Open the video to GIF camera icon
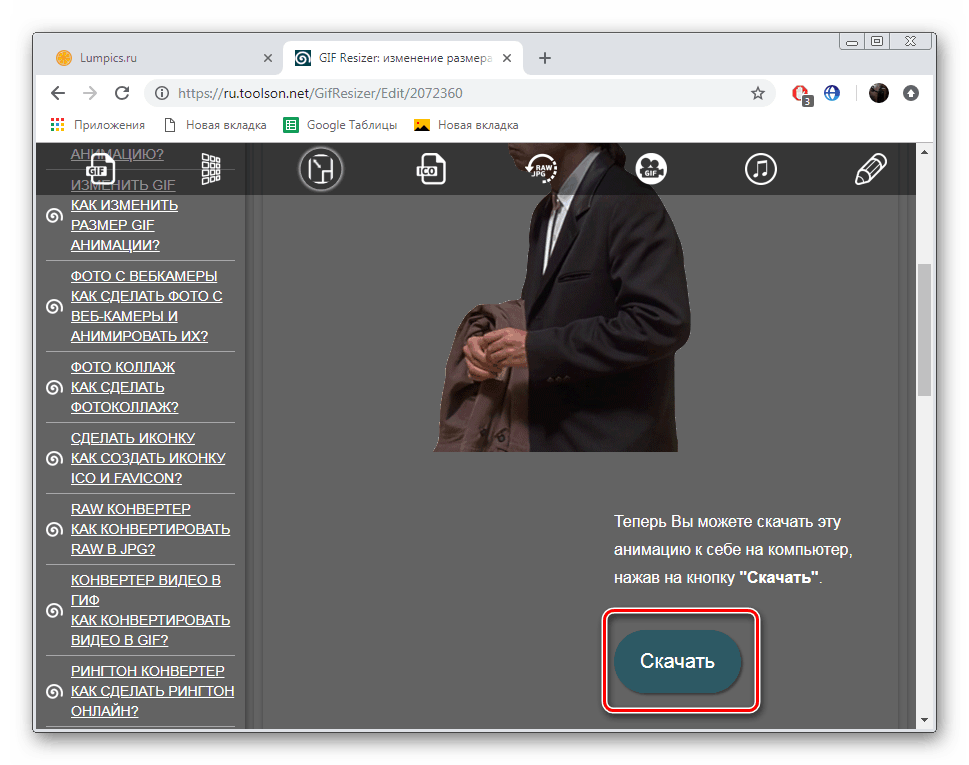This screenshot has width=969, height=765. [x=651, y=169]
